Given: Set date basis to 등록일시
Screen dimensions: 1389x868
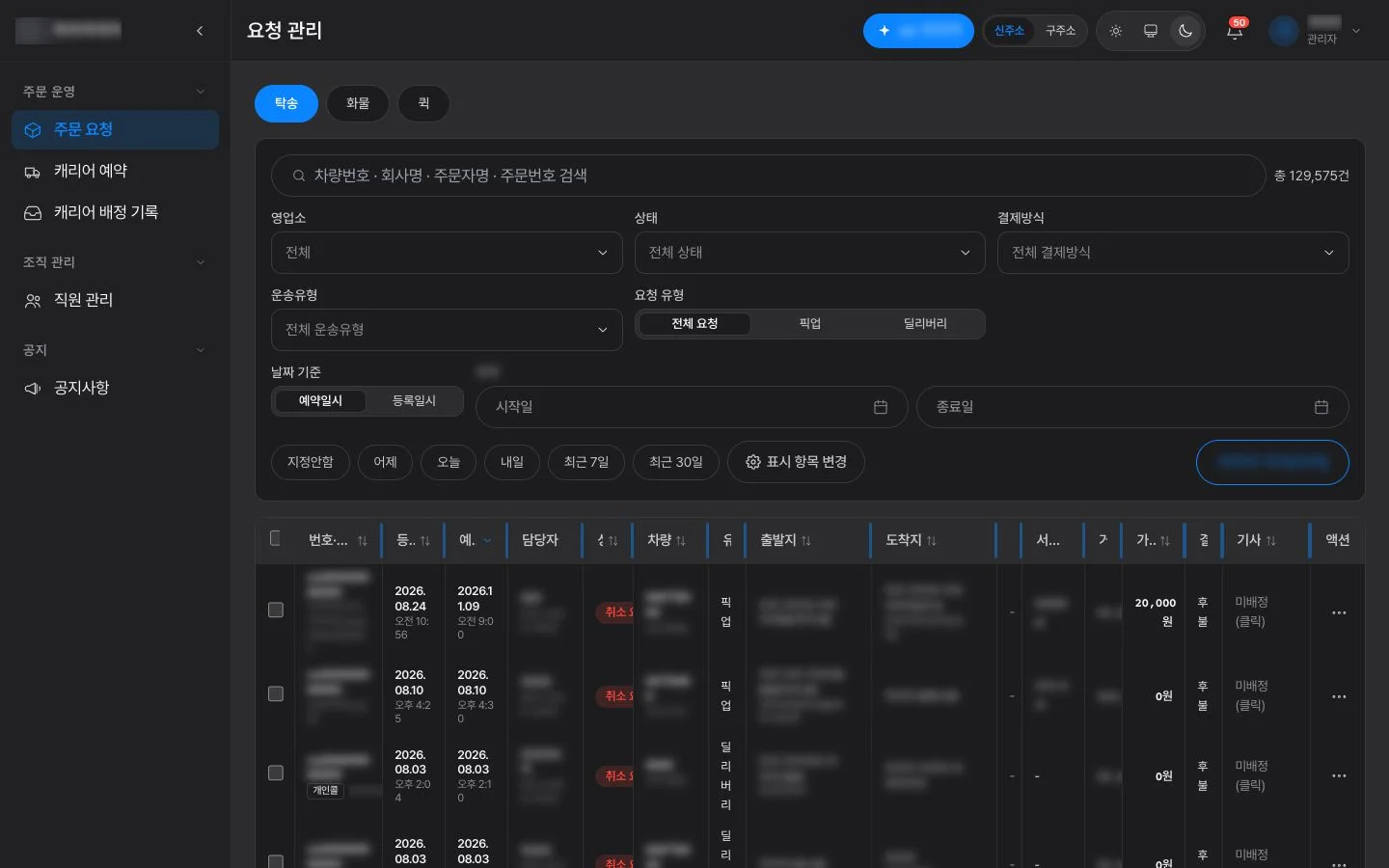Looking at the screenshot, I should 414,400.
